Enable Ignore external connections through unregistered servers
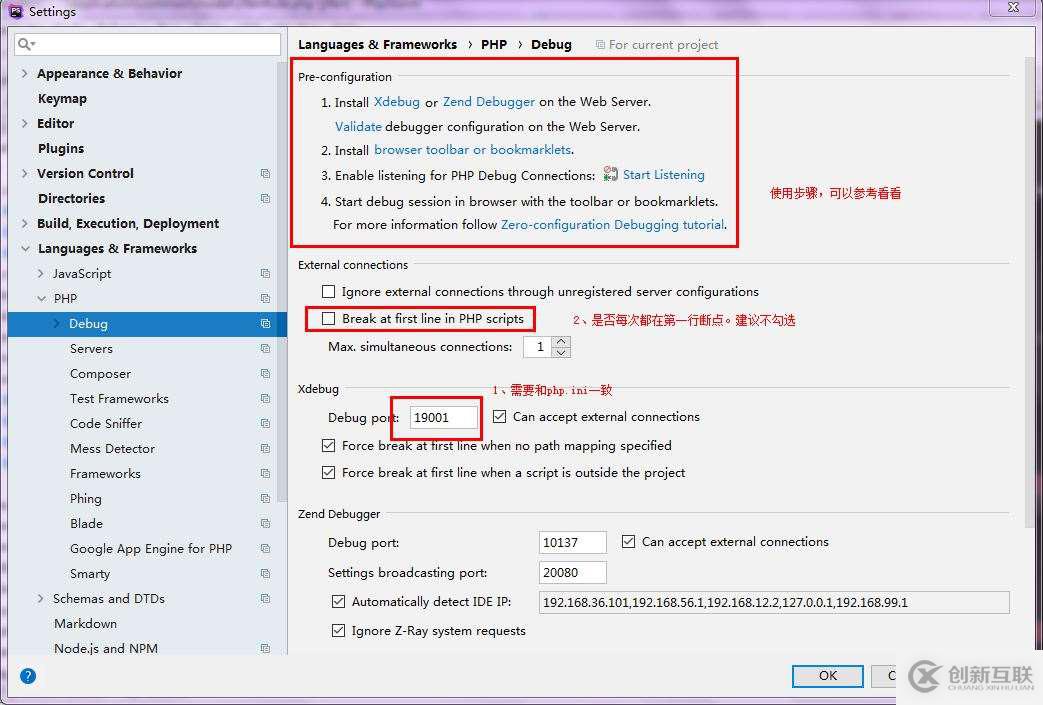Image resolution: width=1043 pixels, height=705 pixels. tap(328, 291)
